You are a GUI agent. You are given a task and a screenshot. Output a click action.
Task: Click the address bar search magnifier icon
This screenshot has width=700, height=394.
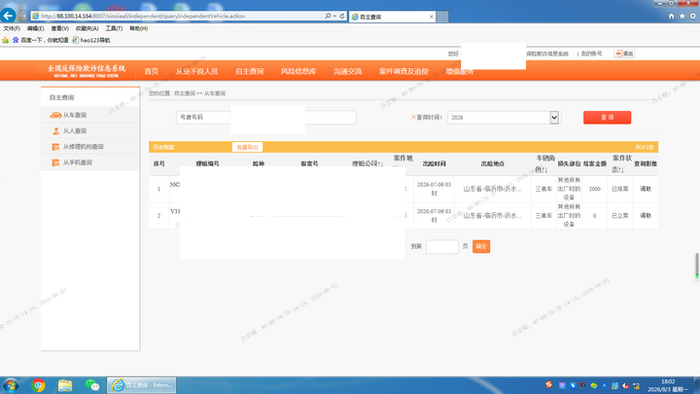pyautogui.click(x=328, y=16)
